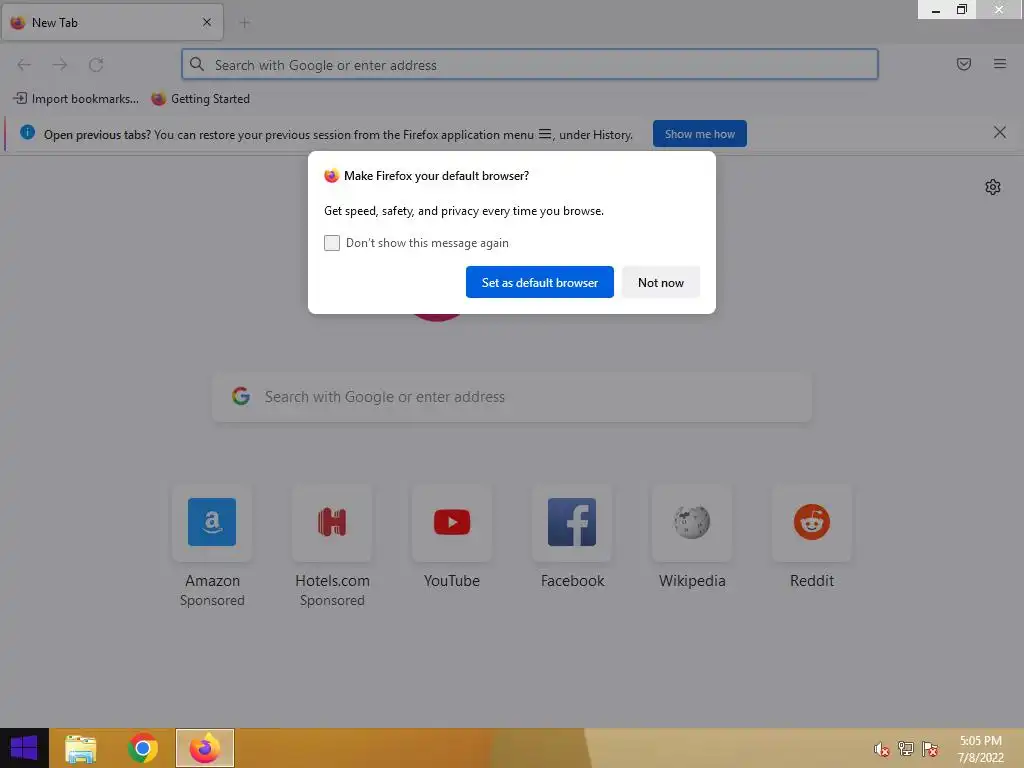This screenshot has width=1024, height=768.
Task: Open the Firefox application menu
Action: click(x=999, y=64)
